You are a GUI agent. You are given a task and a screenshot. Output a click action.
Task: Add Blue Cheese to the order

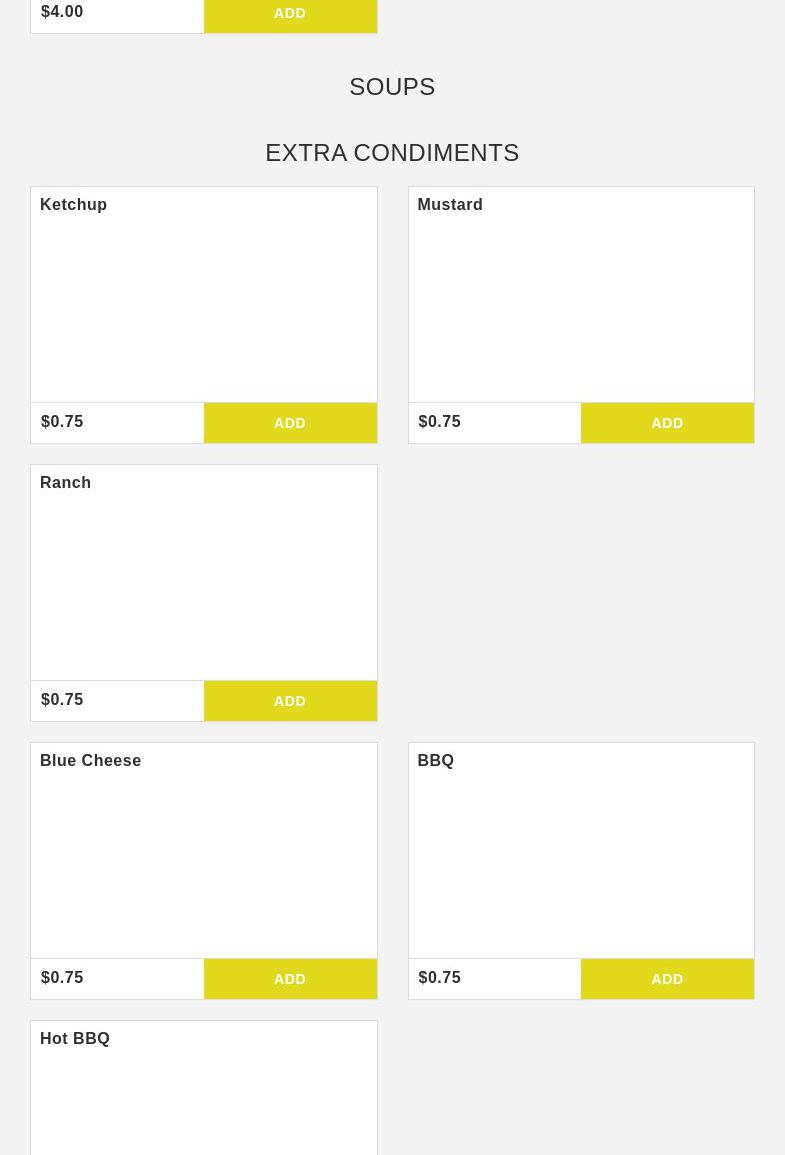tap(290, 979)
